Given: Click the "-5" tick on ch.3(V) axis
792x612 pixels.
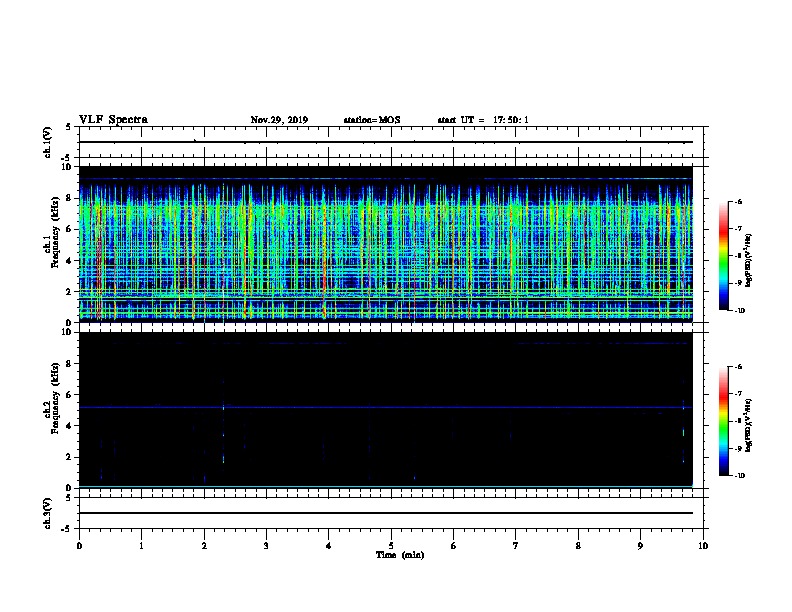Looking at the screenshot, I should point(67,529).
